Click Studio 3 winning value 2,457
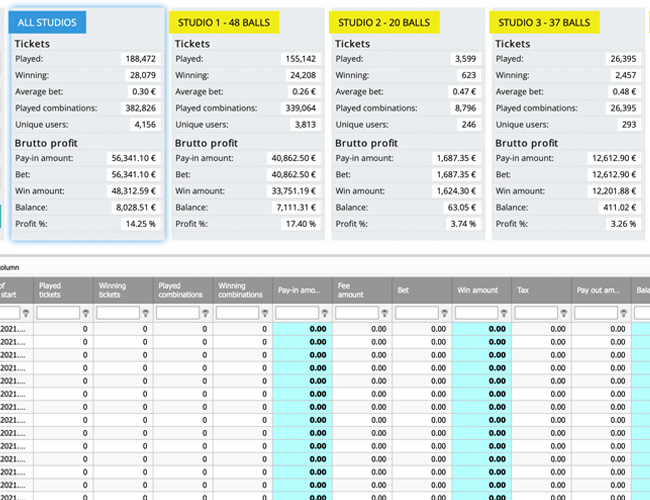 coord(625,75)
